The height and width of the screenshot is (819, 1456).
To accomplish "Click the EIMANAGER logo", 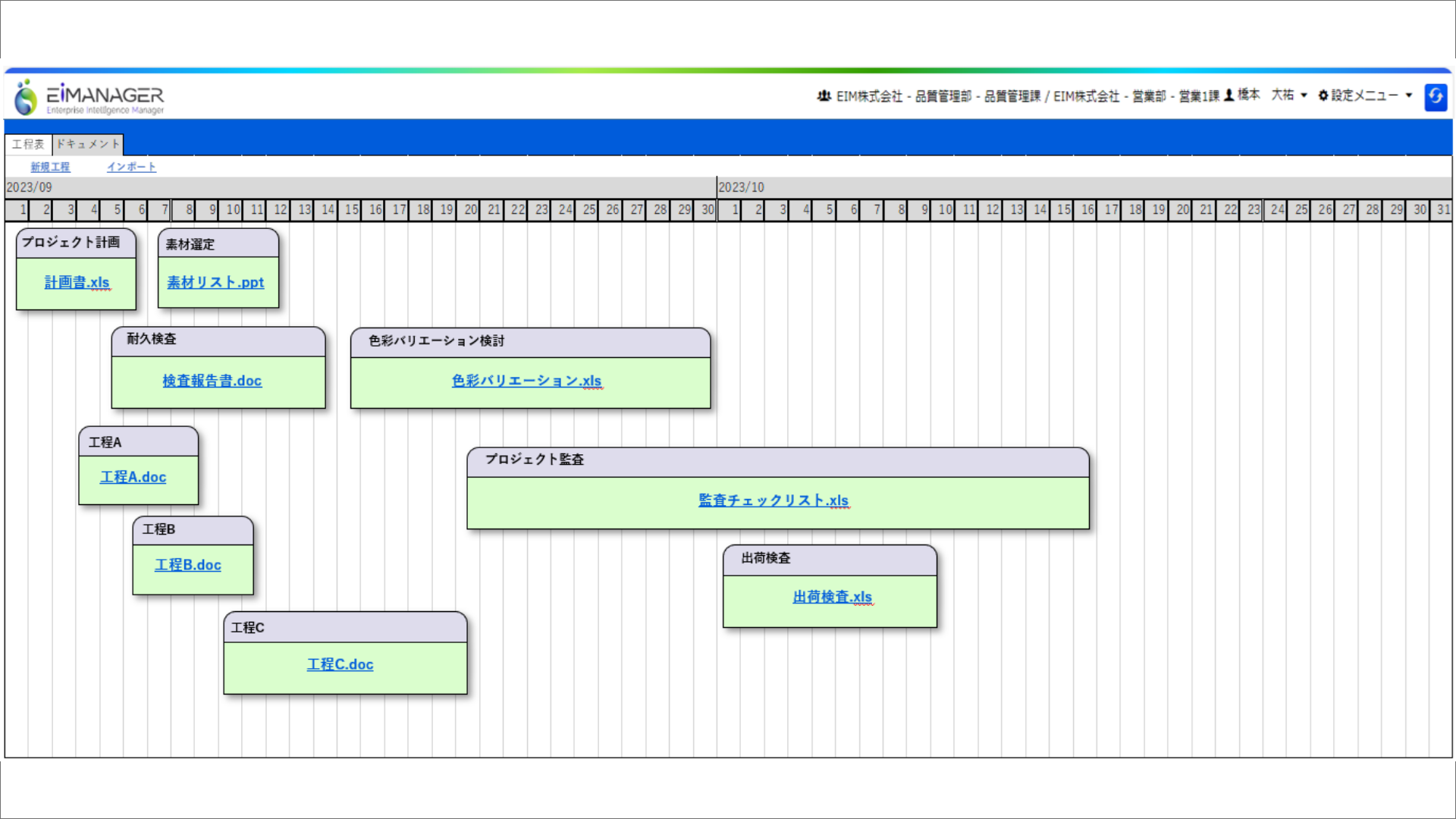I will pyautogui.click(x=89, y=98).
